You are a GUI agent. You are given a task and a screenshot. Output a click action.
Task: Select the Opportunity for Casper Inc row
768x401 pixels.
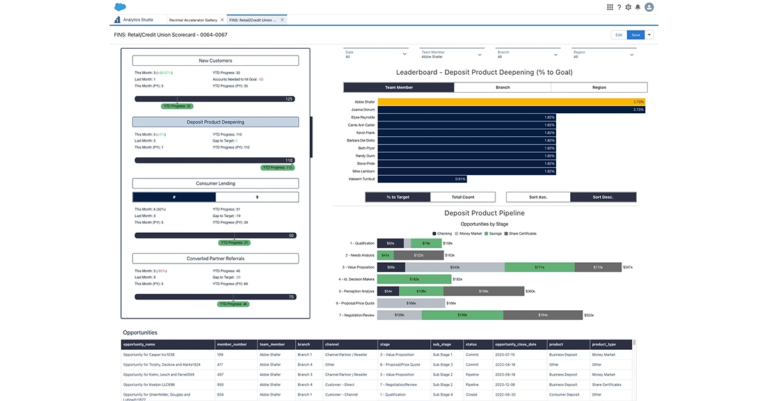[376, 354]
